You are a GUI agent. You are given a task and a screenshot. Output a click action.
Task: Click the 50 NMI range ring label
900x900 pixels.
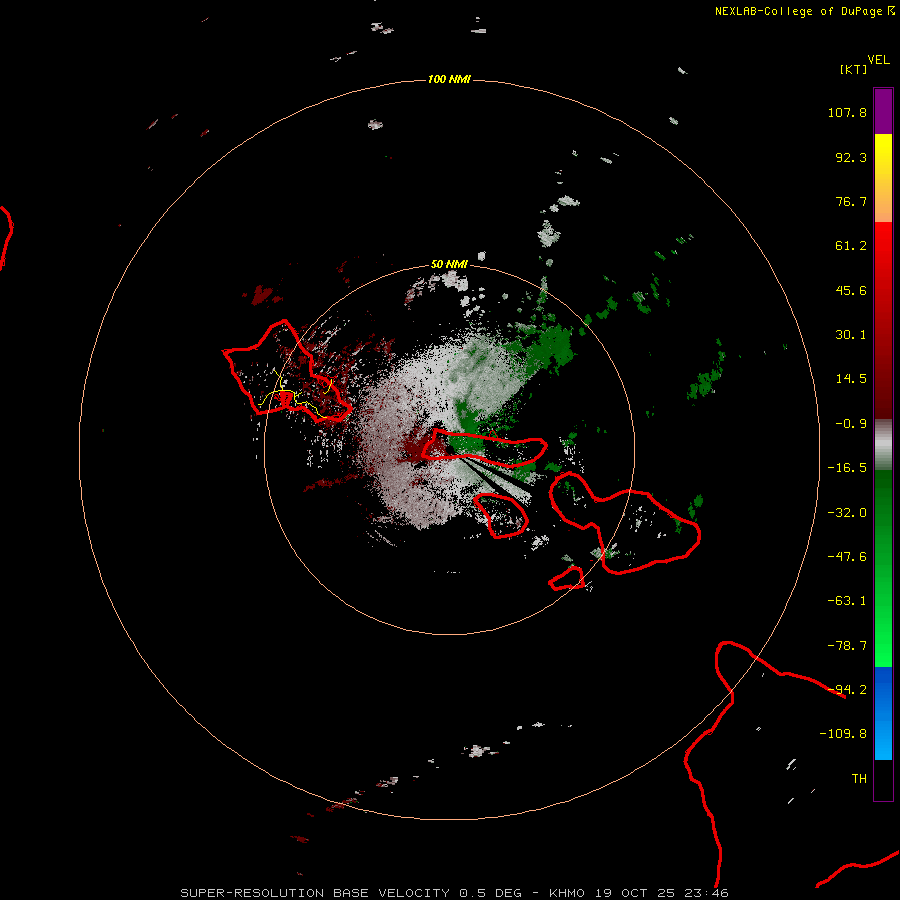(x=449, y=264)
